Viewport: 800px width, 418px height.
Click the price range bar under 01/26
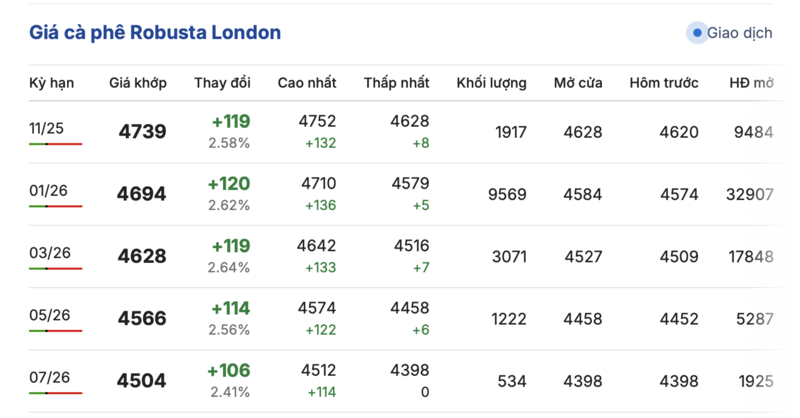55,206
